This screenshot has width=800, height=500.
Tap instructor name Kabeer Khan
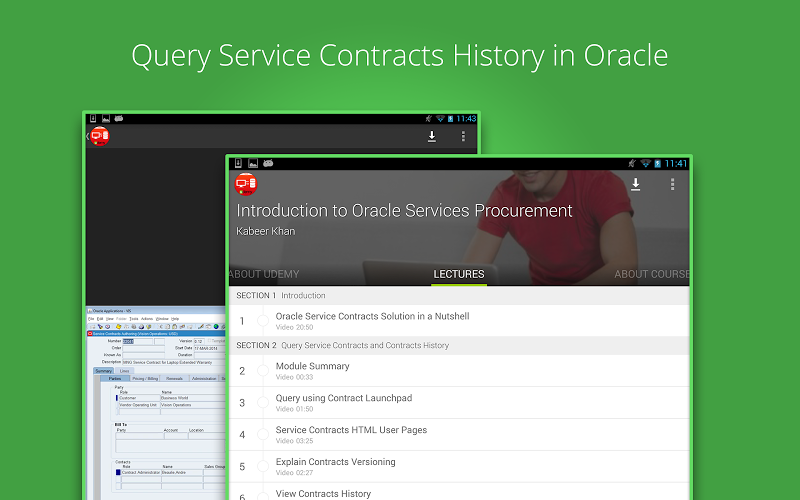coord(265,231)
